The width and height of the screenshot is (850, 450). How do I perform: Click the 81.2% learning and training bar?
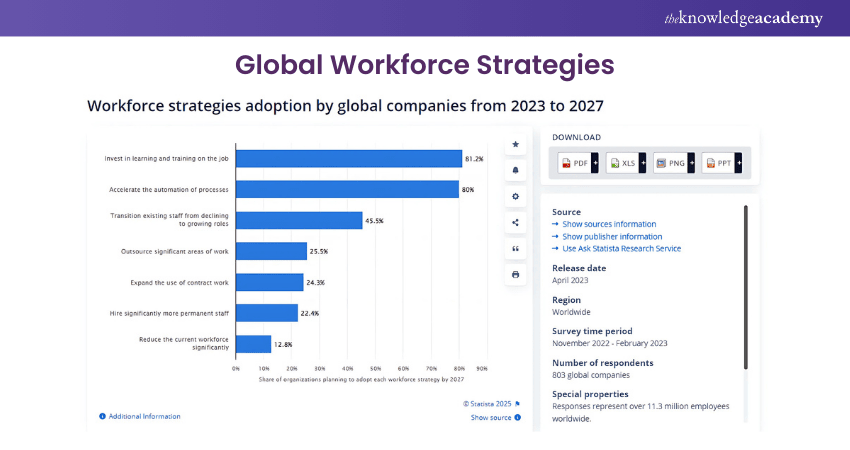pyautogui.click(x=347, y=158)
